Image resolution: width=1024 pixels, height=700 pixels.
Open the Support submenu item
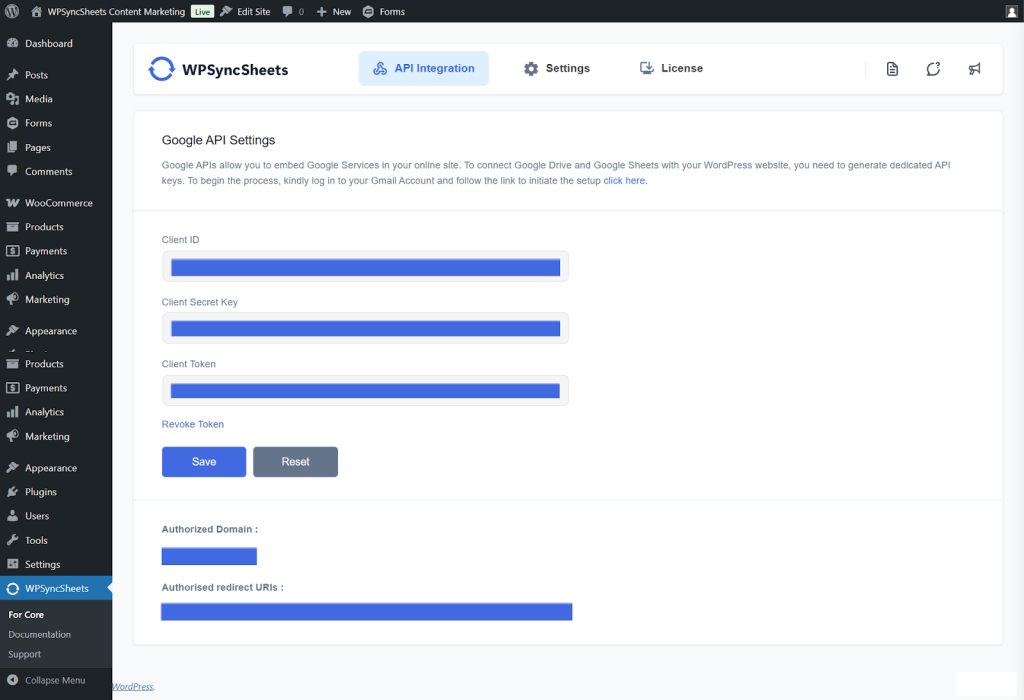pos(25,654)
